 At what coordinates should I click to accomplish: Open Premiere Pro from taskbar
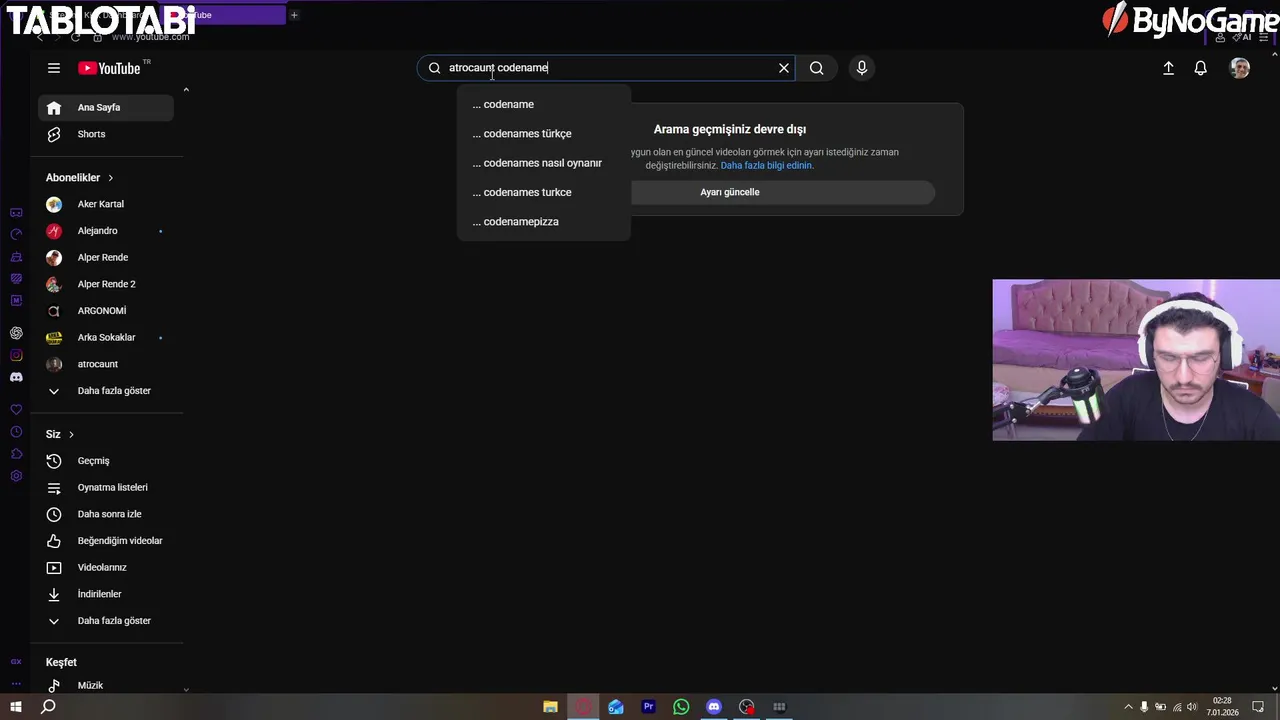click(x=648, y=707)
